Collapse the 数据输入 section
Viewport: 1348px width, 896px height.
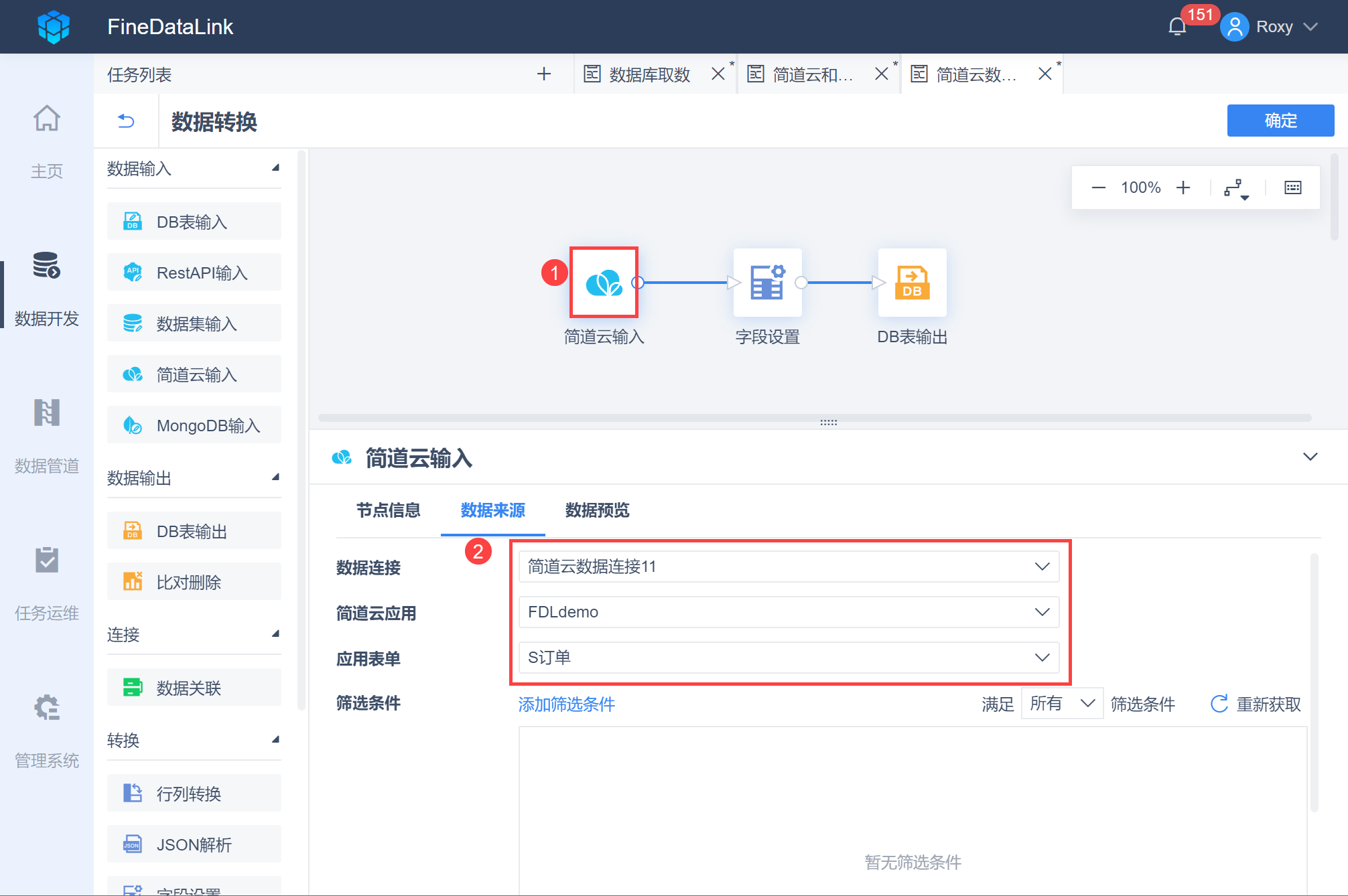pyautogui.click(x=275, y=168)
